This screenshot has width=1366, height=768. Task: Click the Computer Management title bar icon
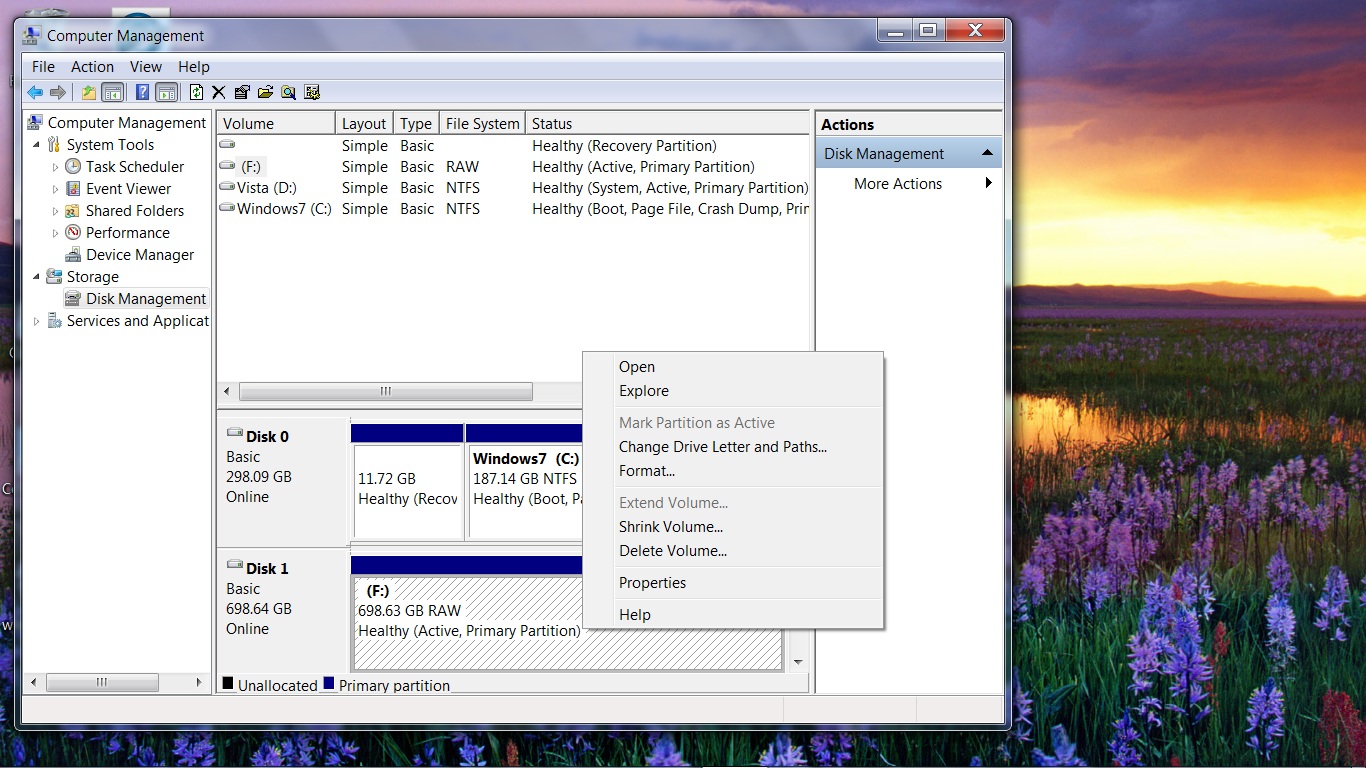(x=32, y=36)
